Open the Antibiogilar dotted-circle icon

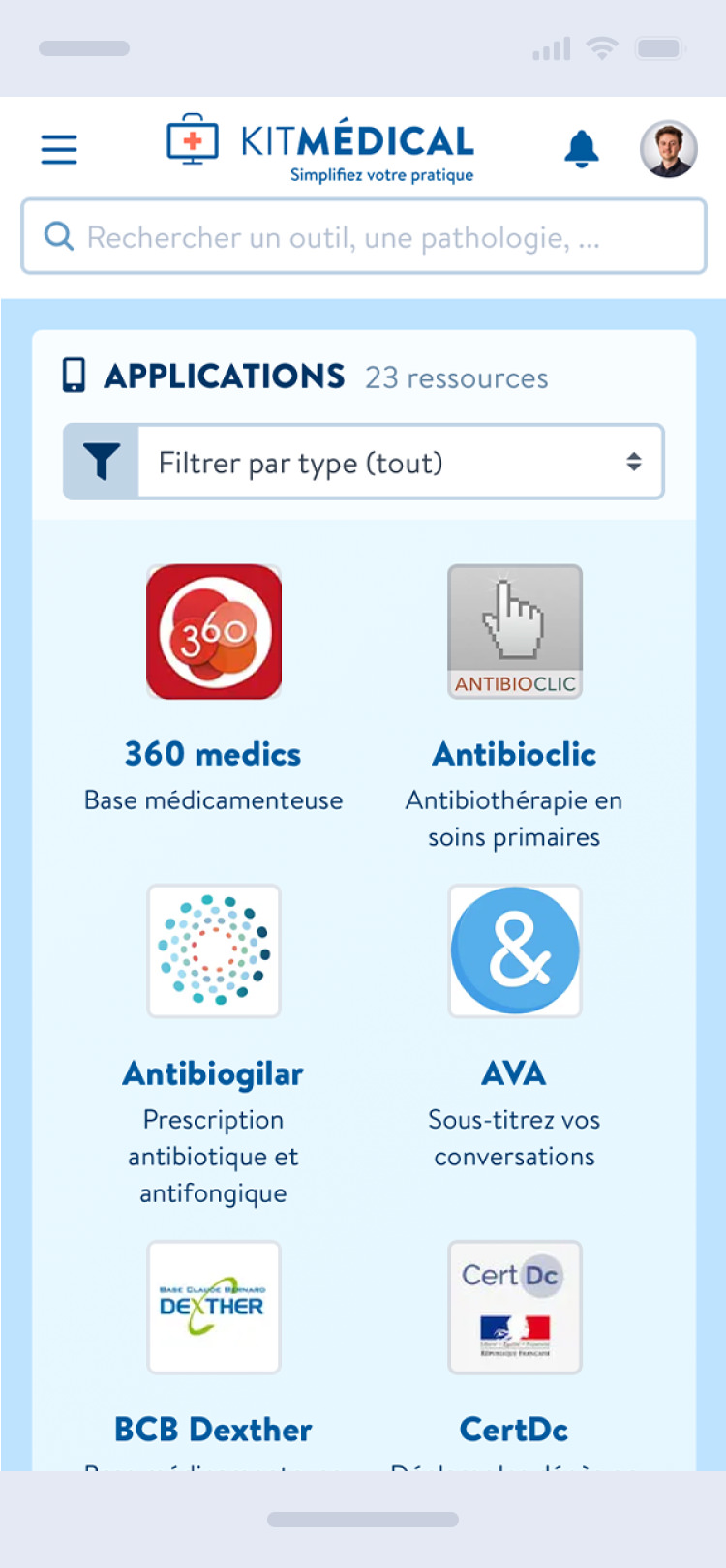(214, 951)
